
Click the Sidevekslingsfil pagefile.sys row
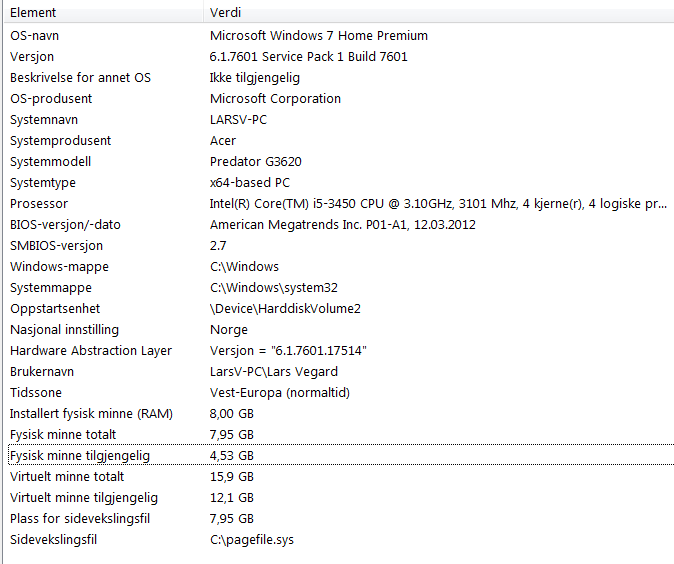click(x=53, y=540)
